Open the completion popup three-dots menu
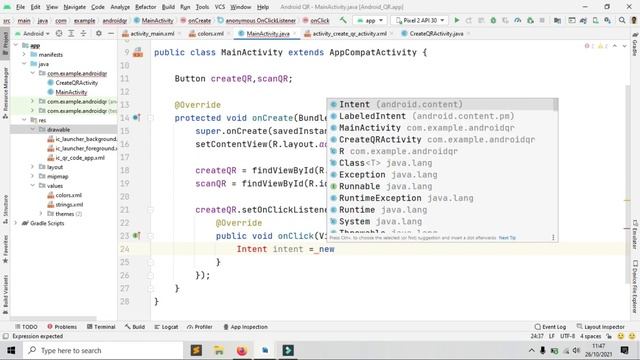The width and height of the screenshot is (640, 360). coord(553,237)
